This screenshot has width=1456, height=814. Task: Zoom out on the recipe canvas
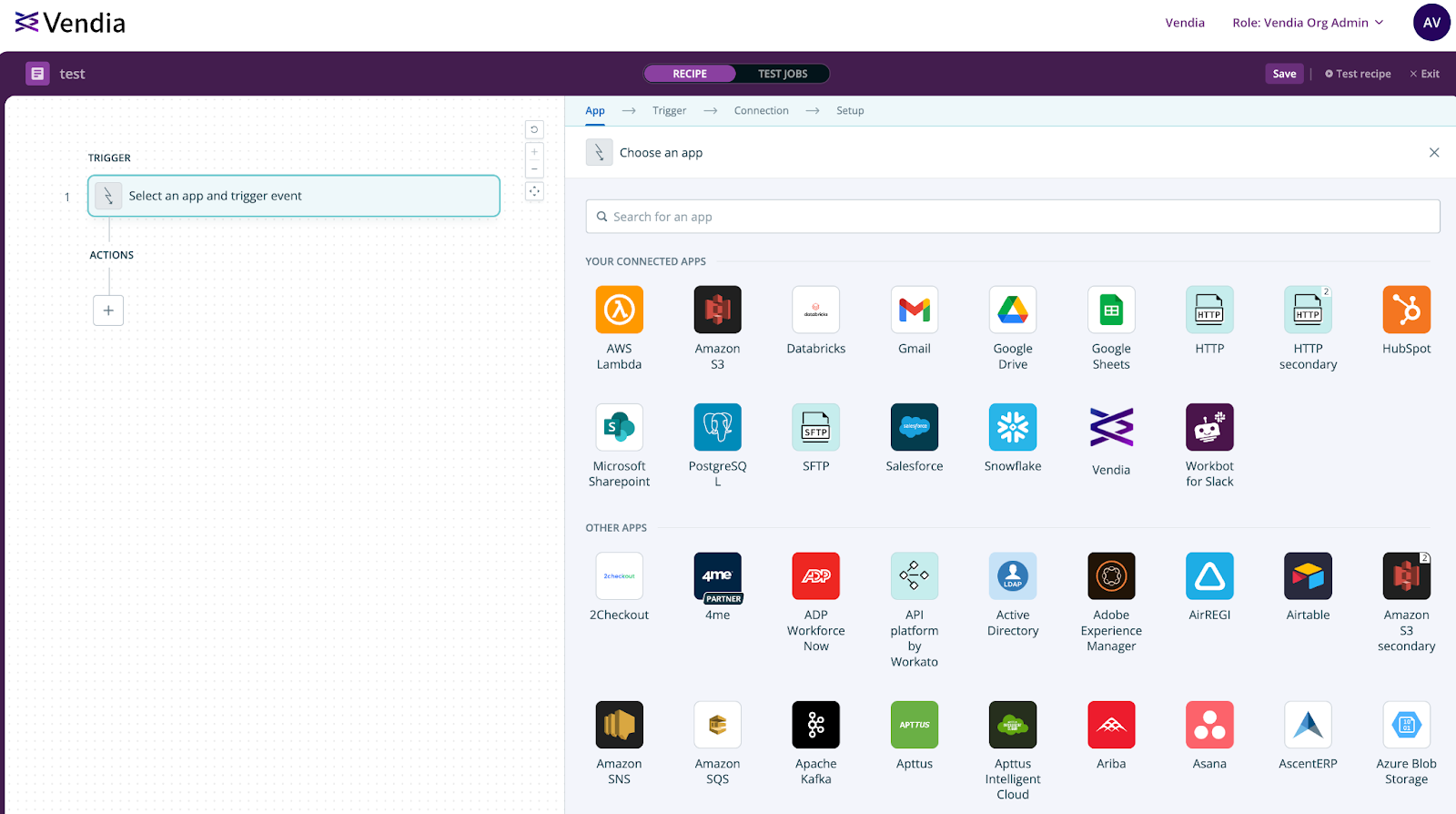click(x=534, y=169)
